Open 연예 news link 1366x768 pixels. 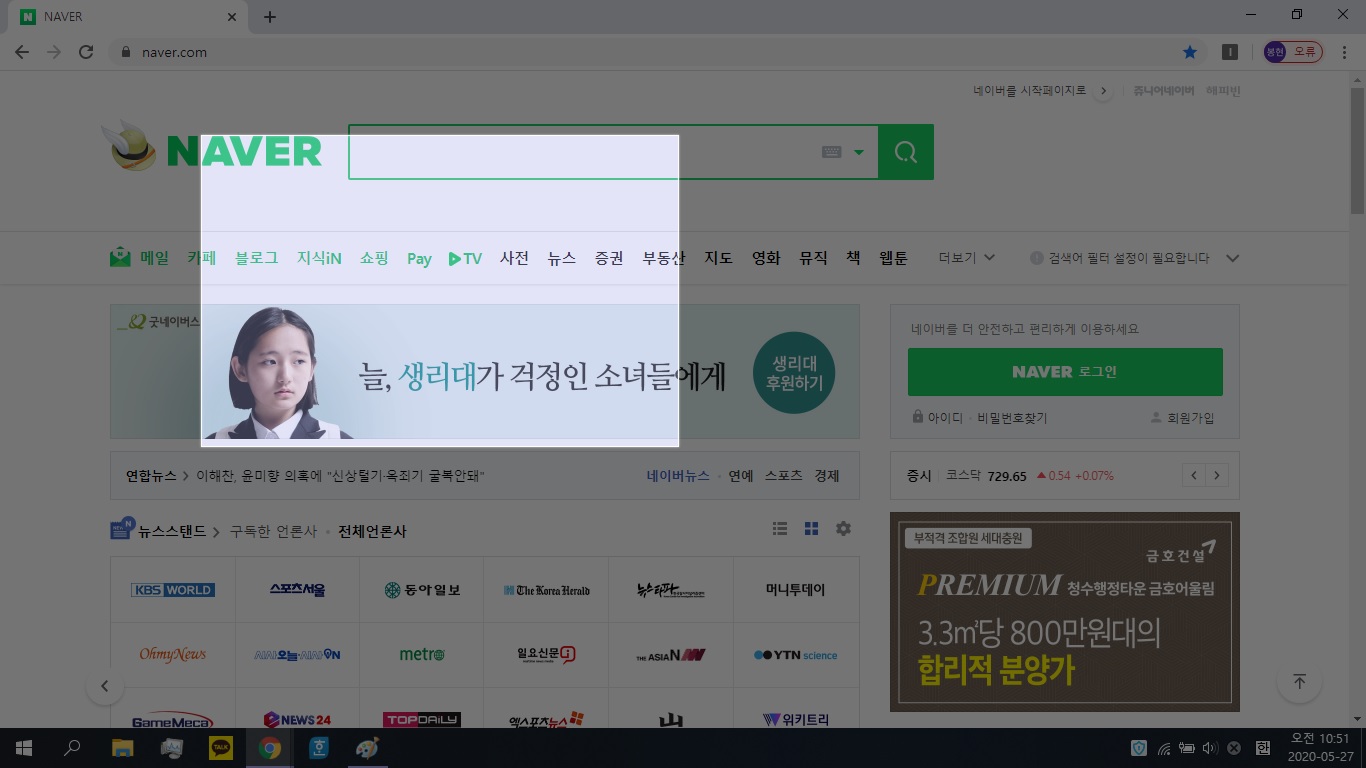(741, 476)
